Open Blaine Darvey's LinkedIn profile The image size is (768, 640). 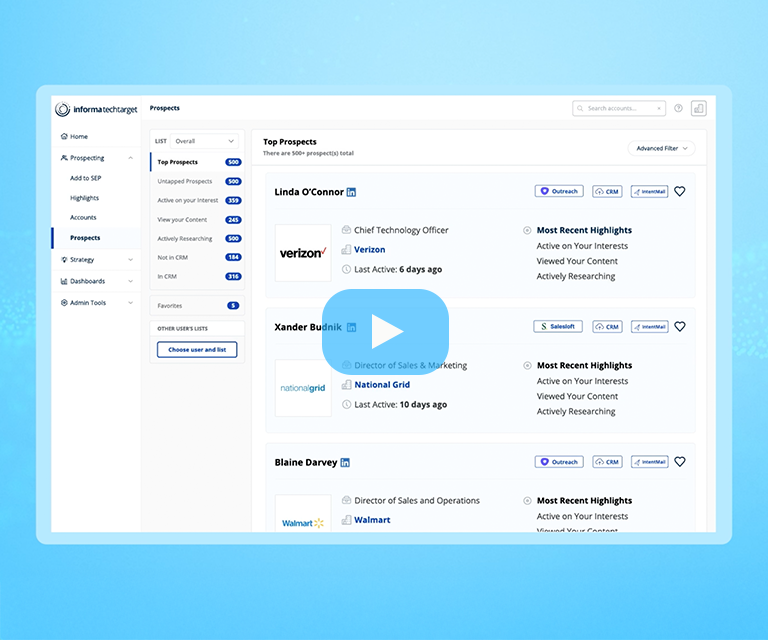[345, 462]
